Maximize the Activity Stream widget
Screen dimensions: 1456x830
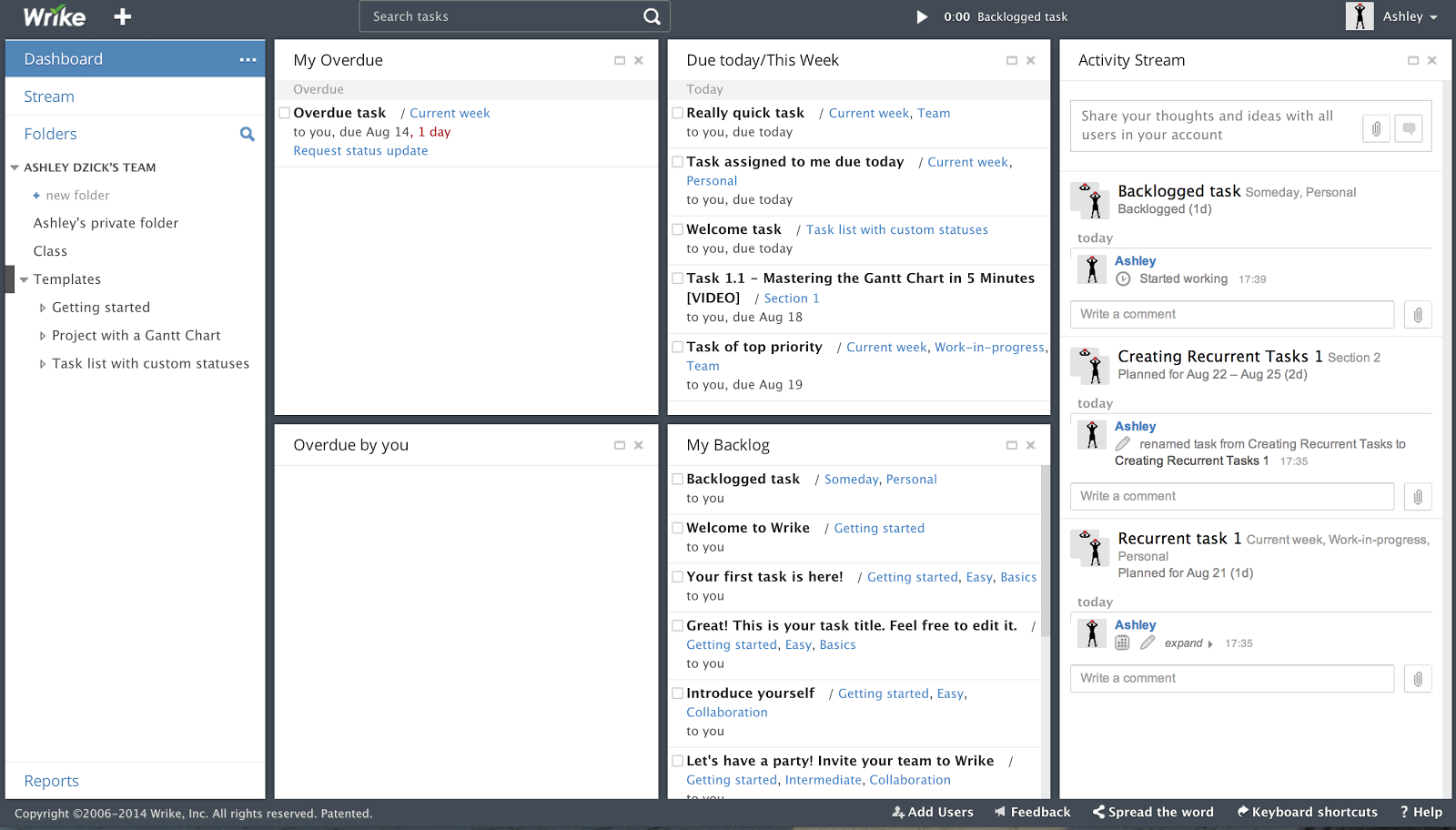point(1413,60)
